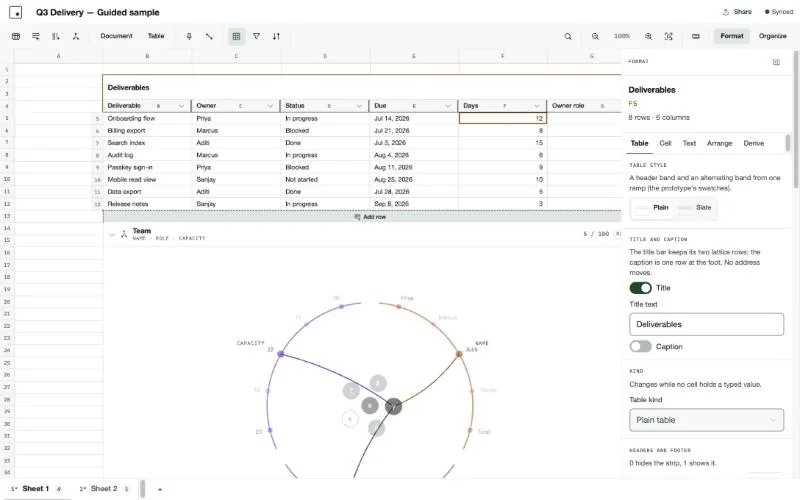
Task: Open the Document menu
Action: click(116, 36)
